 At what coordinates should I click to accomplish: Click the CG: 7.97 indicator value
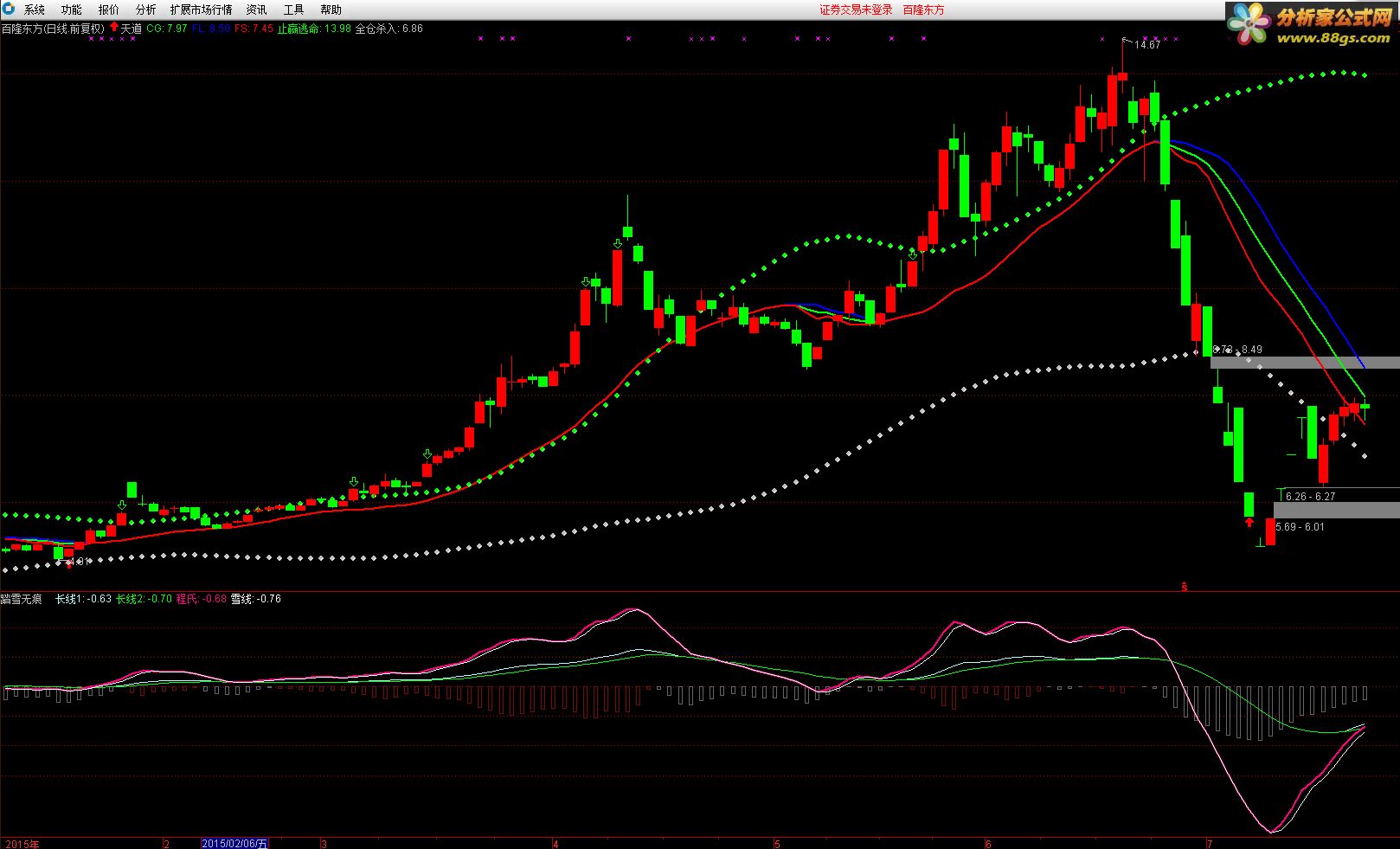167,29
